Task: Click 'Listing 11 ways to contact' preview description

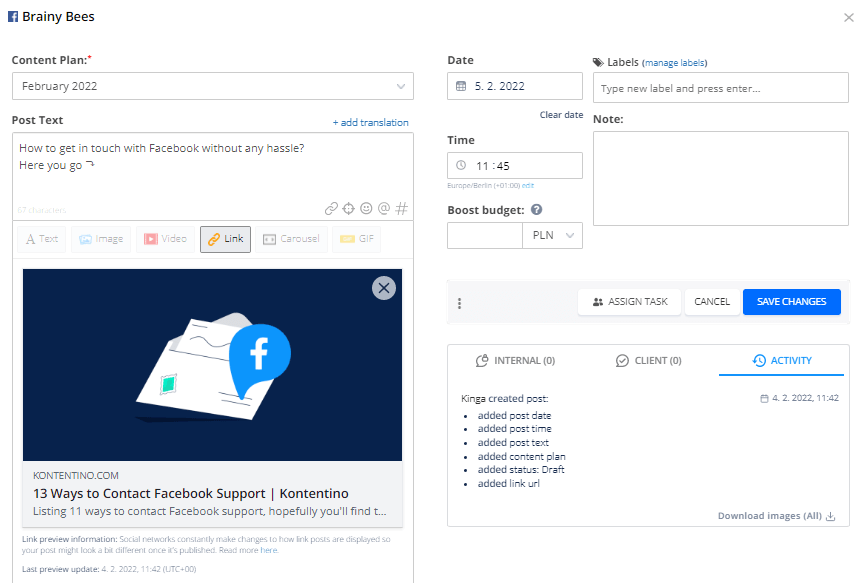Action: 209,512
